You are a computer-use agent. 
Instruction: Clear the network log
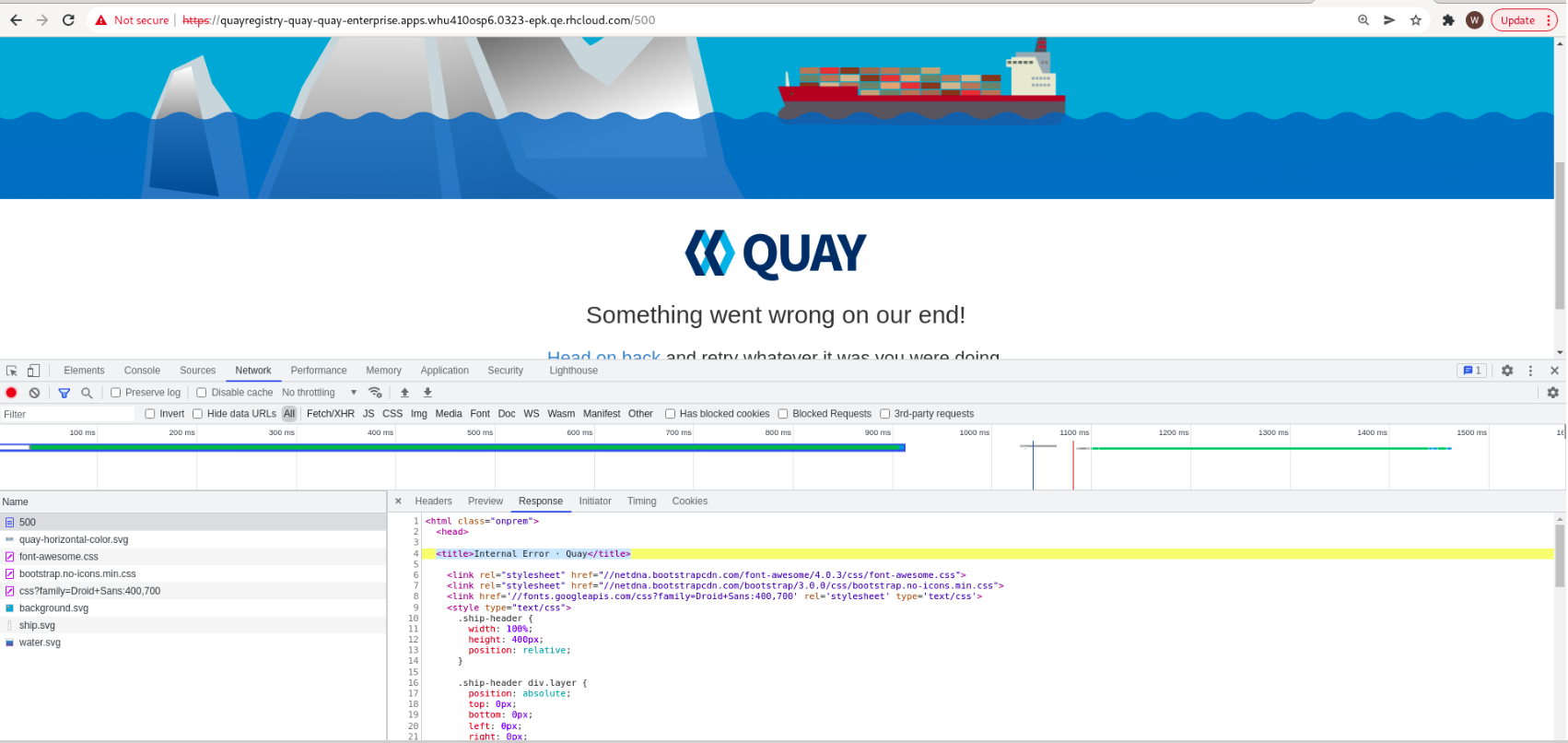pos(35,393)
